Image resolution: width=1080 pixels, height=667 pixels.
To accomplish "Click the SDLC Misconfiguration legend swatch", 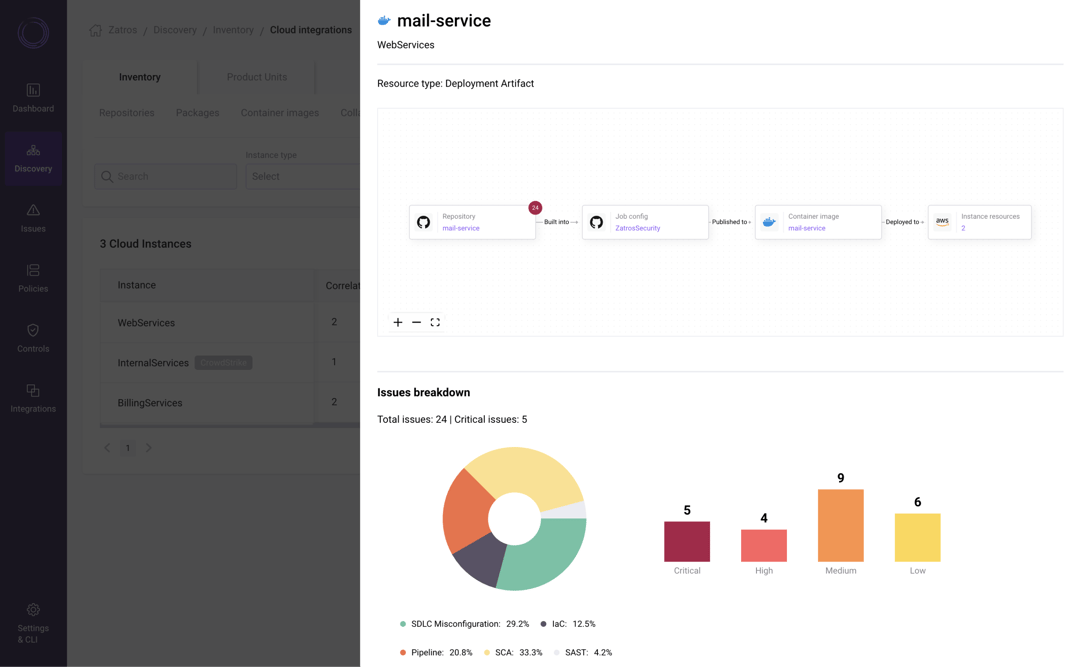I will click(402, 623).
